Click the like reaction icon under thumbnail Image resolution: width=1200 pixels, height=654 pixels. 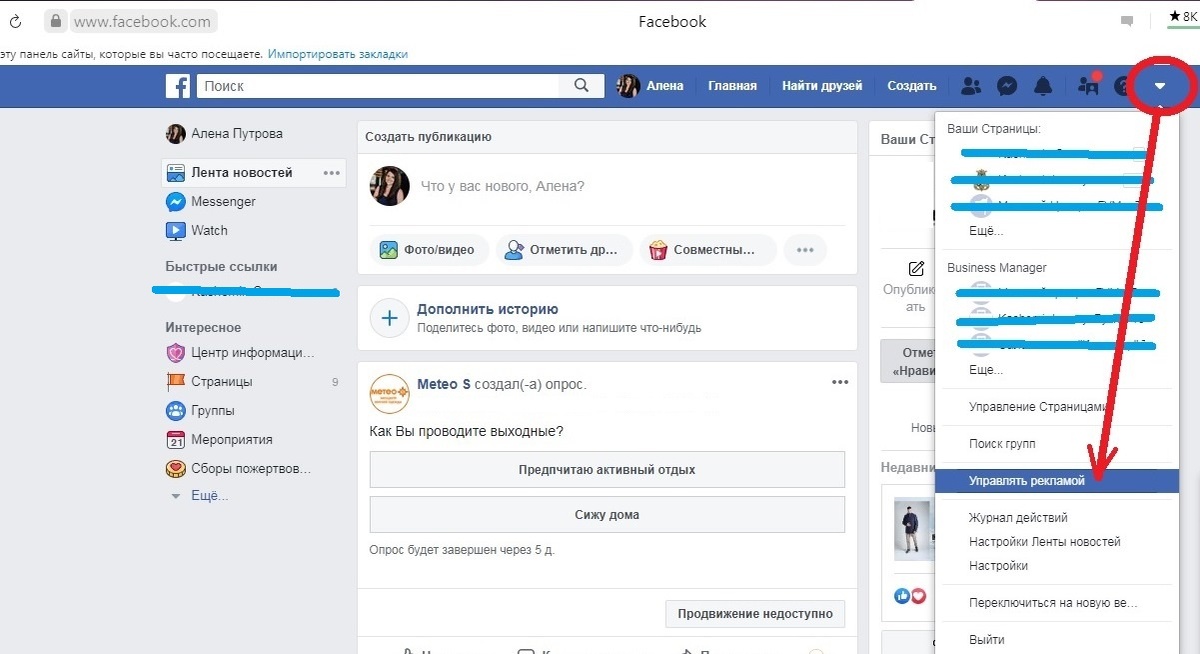coord(902,596)
